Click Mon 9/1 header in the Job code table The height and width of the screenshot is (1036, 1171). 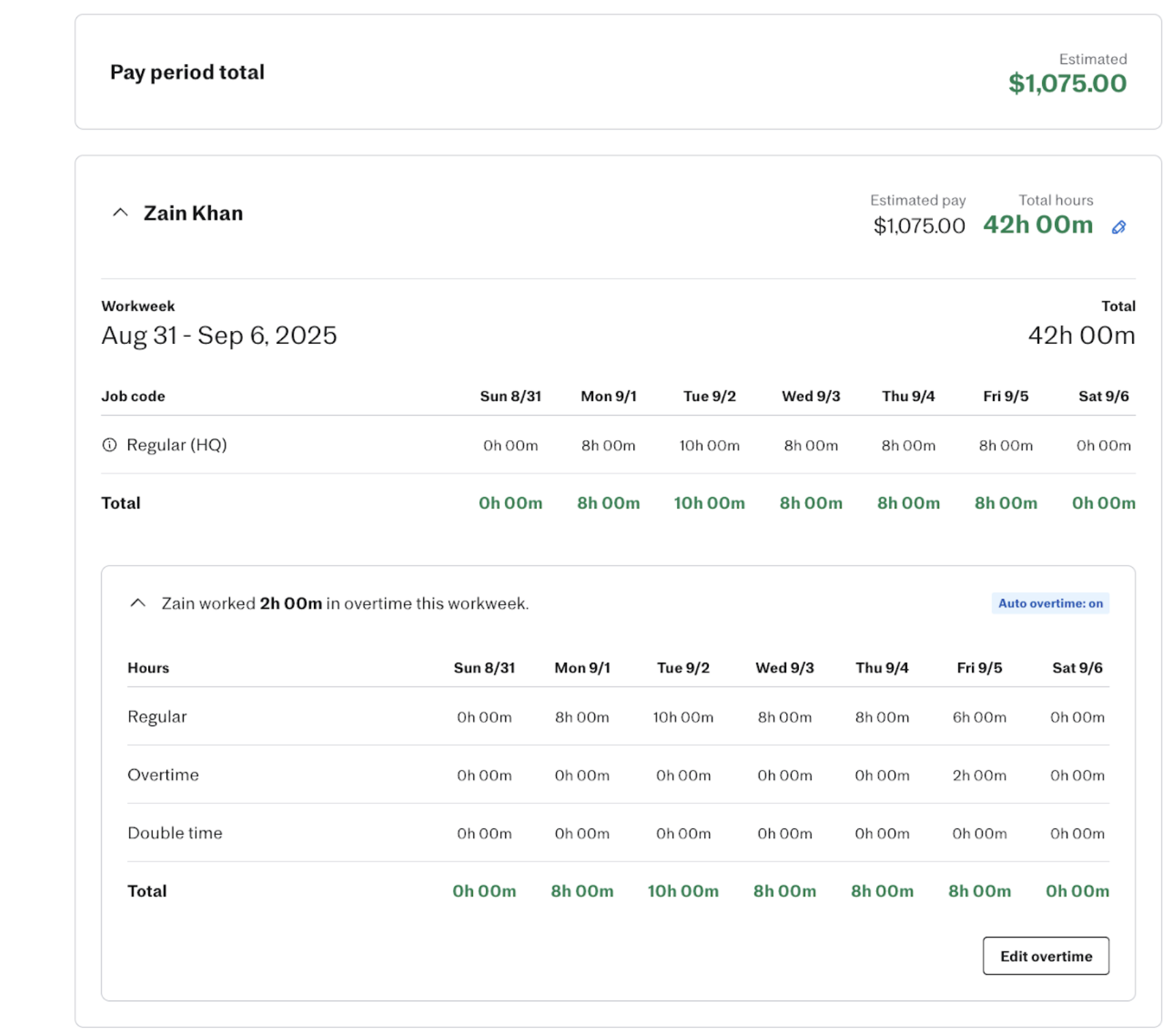click(608, 396)
